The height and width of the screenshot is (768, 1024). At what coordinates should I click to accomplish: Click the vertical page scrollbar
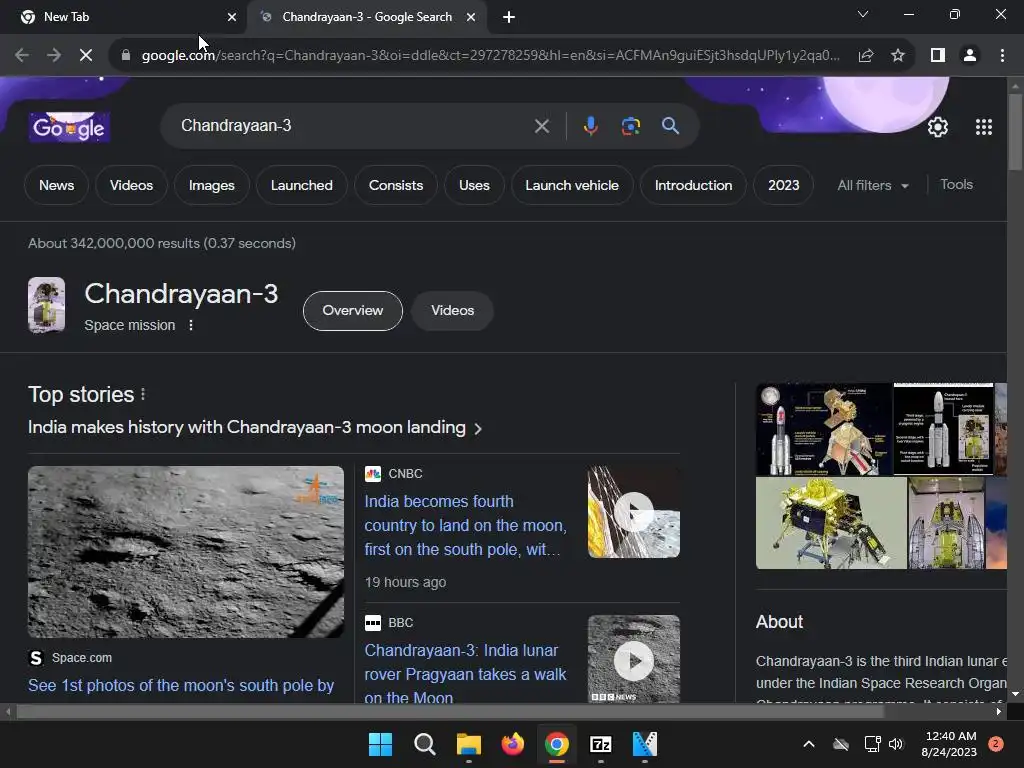1015,133
